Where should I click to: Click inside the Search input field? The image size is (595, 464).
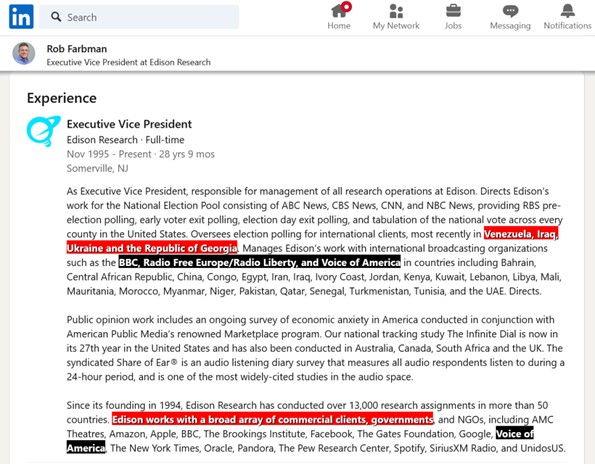coord(139,17)
